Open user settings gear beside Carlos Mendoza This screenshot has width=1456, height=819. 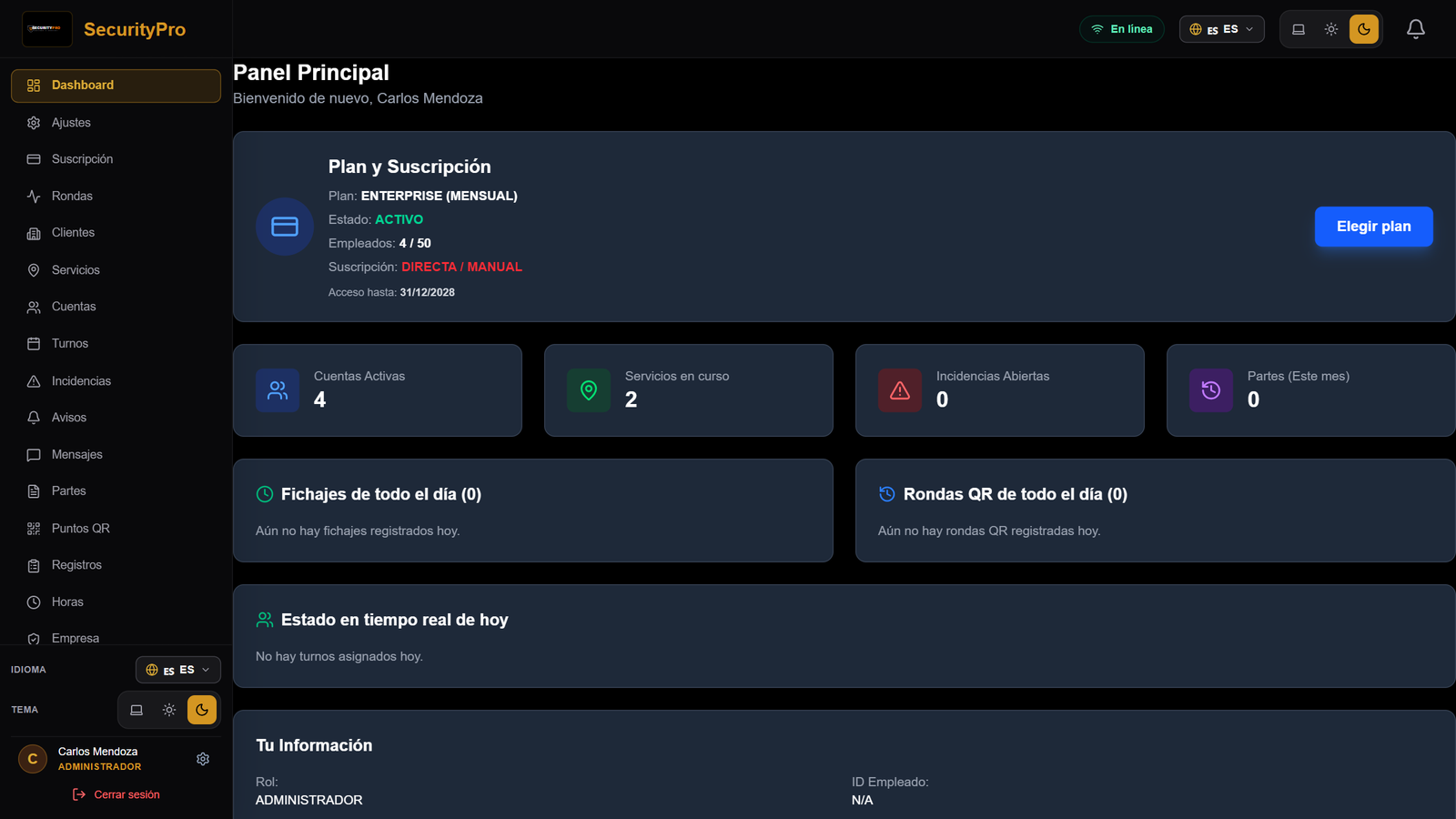pyautogui.click(x=203, y=759)
